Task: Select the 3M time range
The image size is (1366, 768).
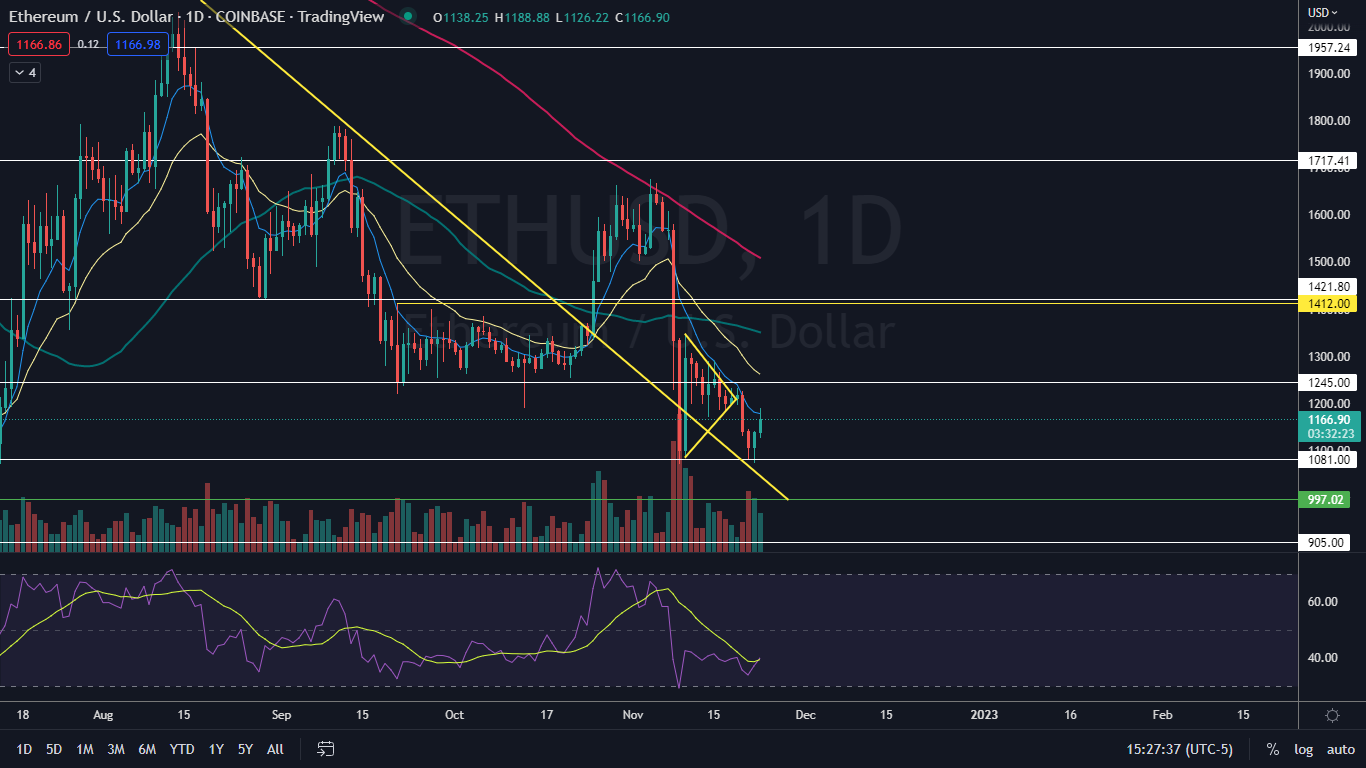Action: tap(116, 749)
